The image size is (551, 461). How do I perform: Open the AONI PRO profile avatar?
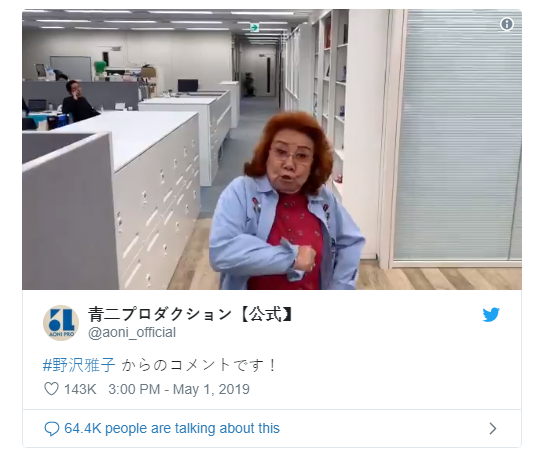click(61, 323)
